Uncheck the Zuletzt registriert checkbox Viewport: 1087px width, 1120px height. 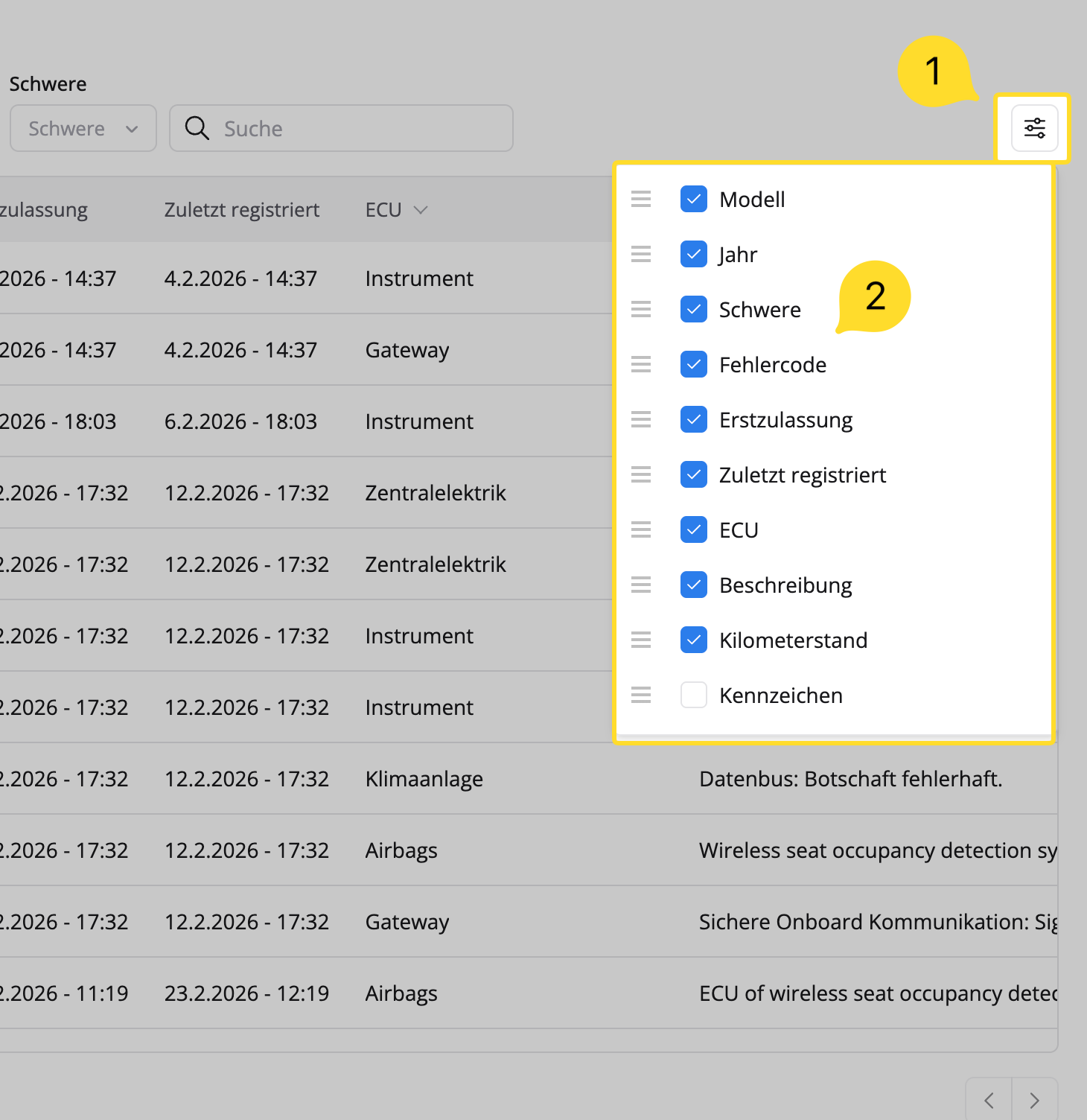pyautogui.click(x=694, y=474)
